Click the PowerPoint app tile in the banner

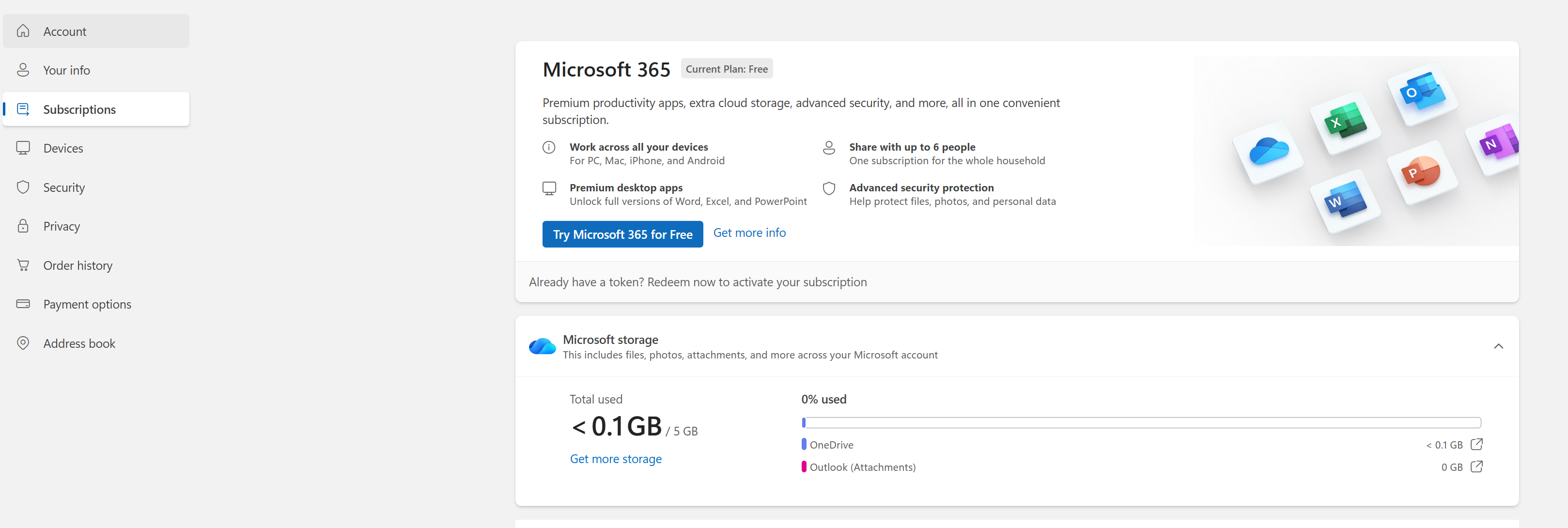pos(1423,172)
